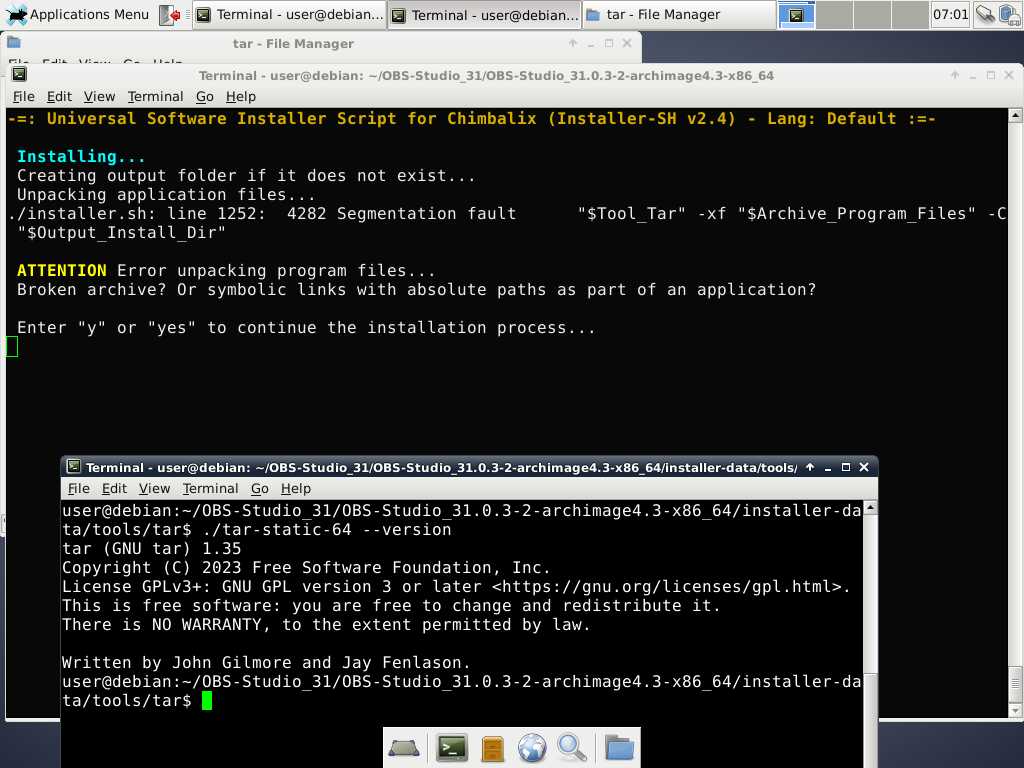This screenshot has width=1024, height=768.
Task: Click scroll-up arrow of large terminal scrollbar
Action: [1015, 116]
